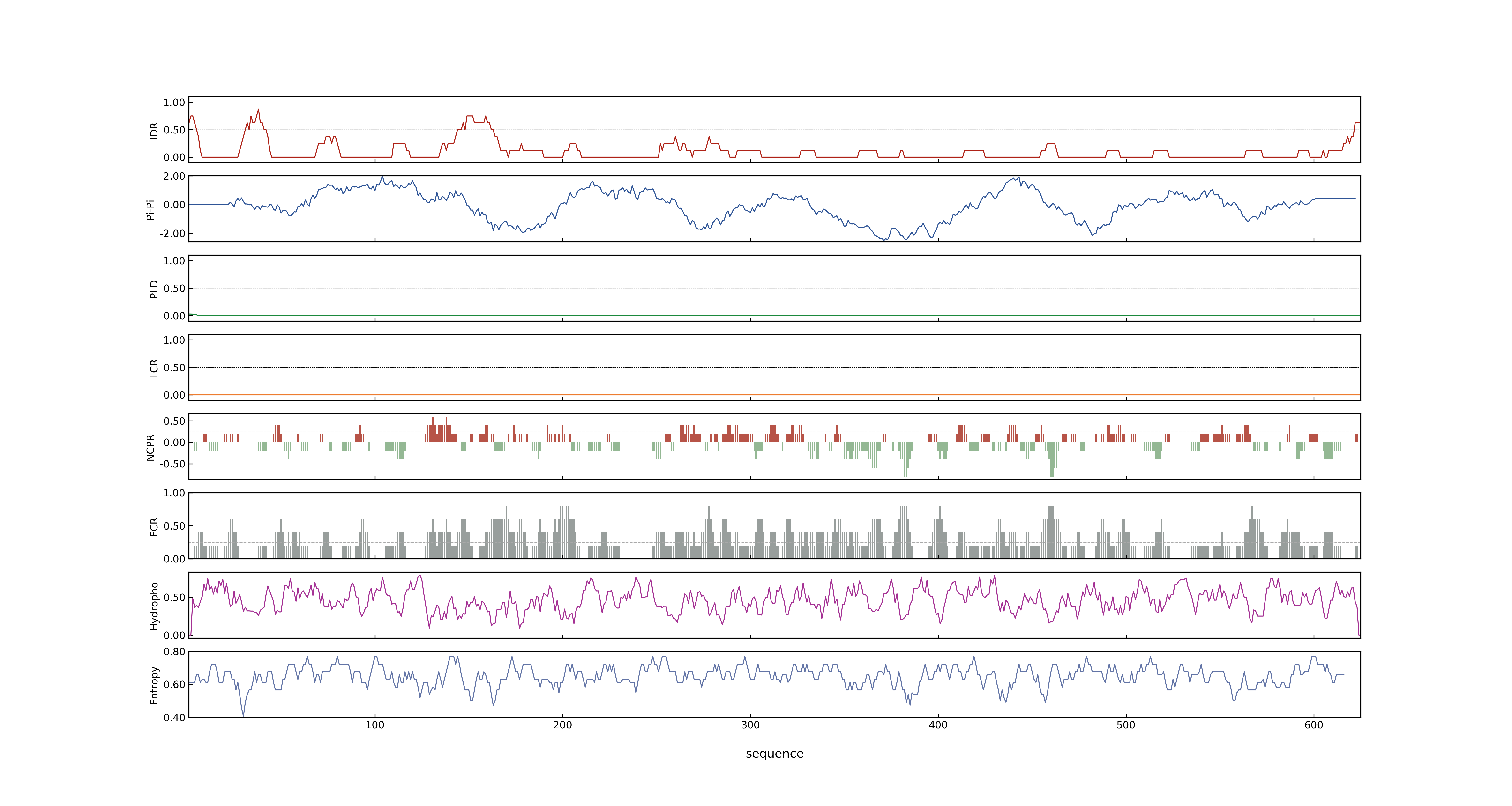Click the -2.00 tick on Pi-Pi axis
The height and width of the screenshot is (806, 1512).
point(172,233)
